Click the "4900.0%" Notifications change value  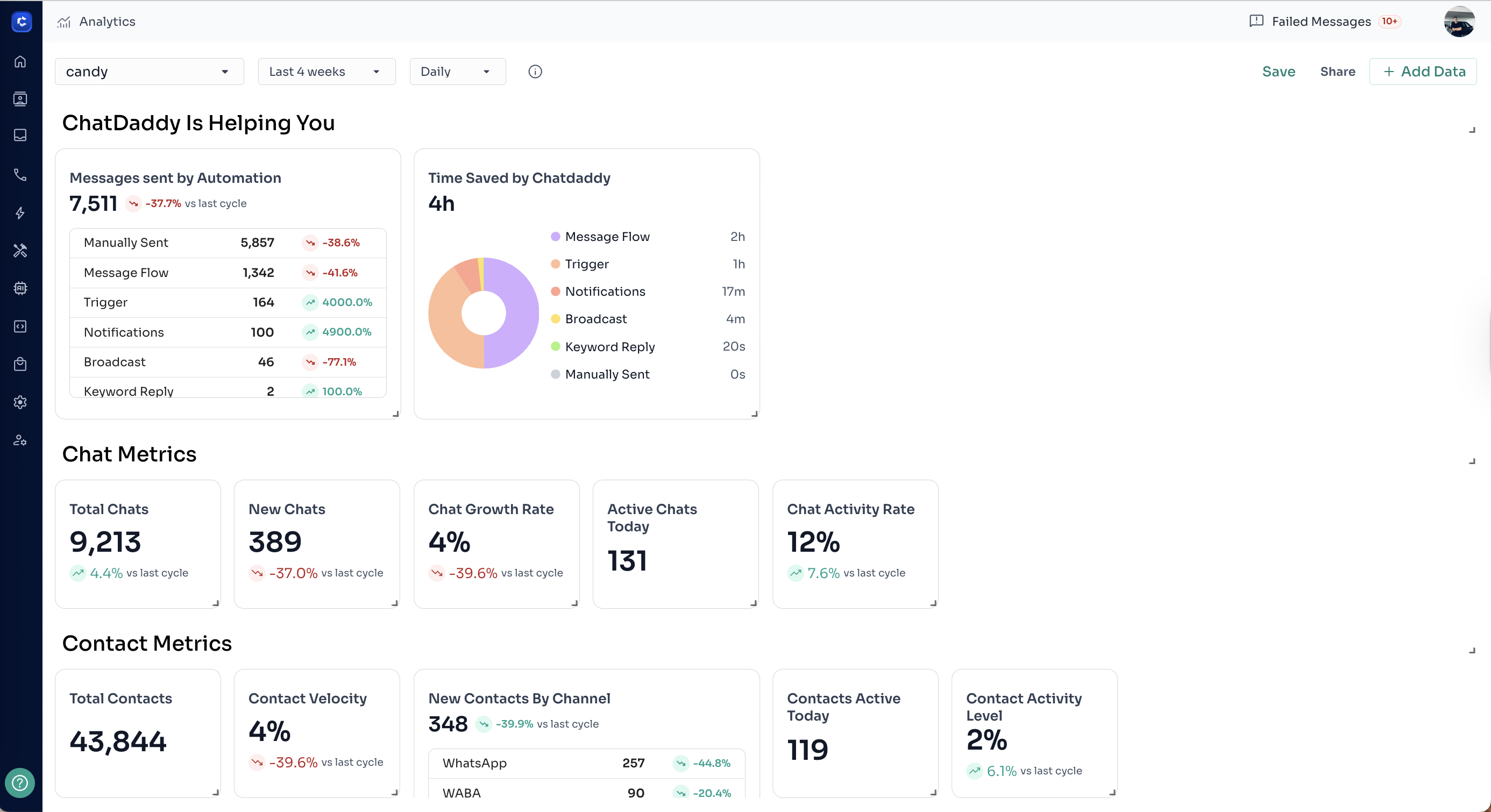click(347, 332)
